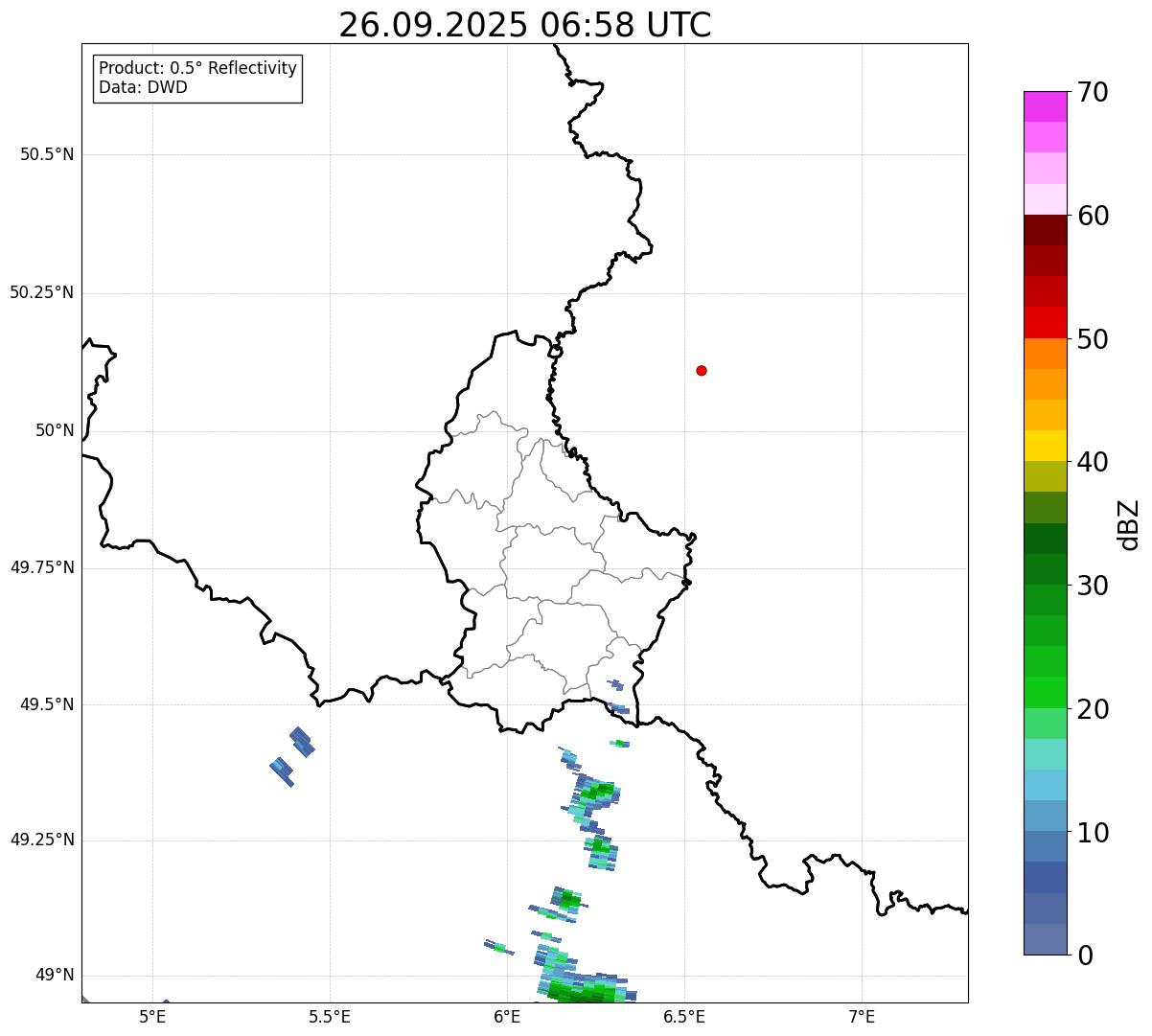Click the 49°N latitude label
1152x1036 pixels.
pos(55,976)
